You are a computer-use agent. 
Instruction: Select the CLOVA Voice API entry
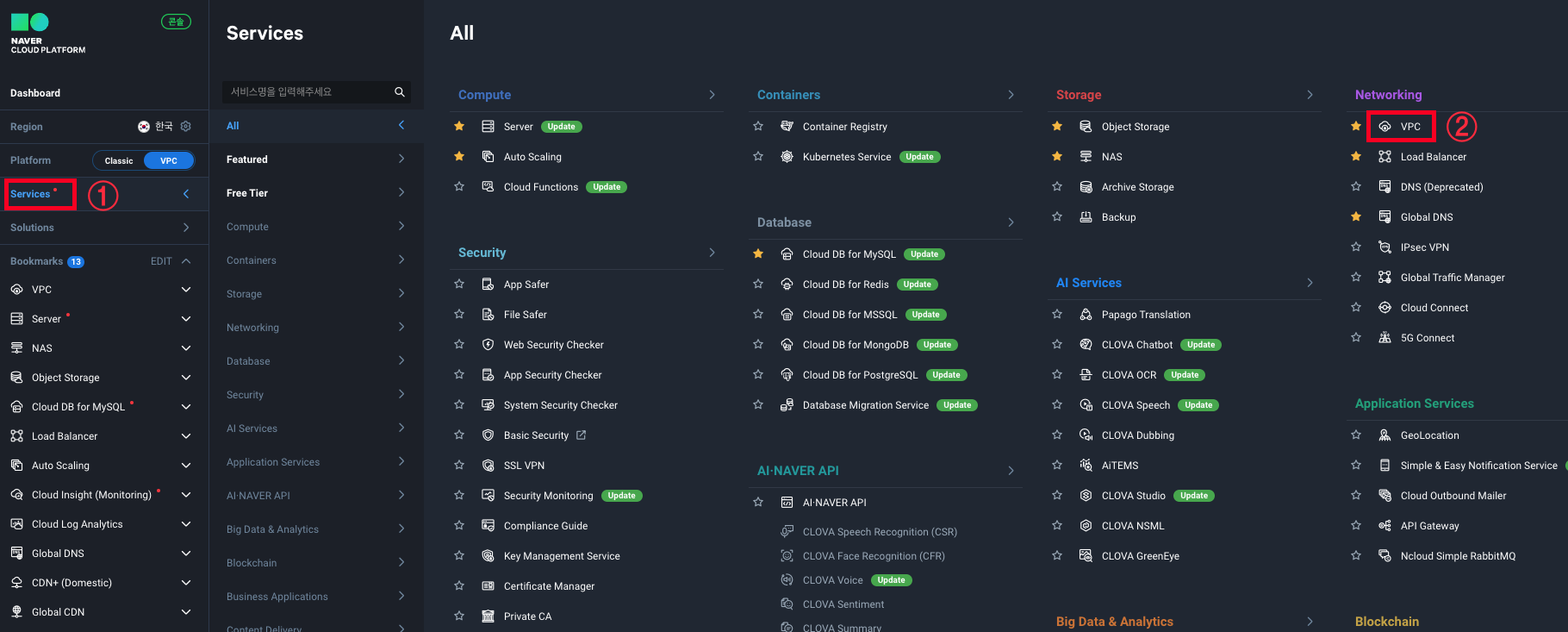tap(833, 580)
